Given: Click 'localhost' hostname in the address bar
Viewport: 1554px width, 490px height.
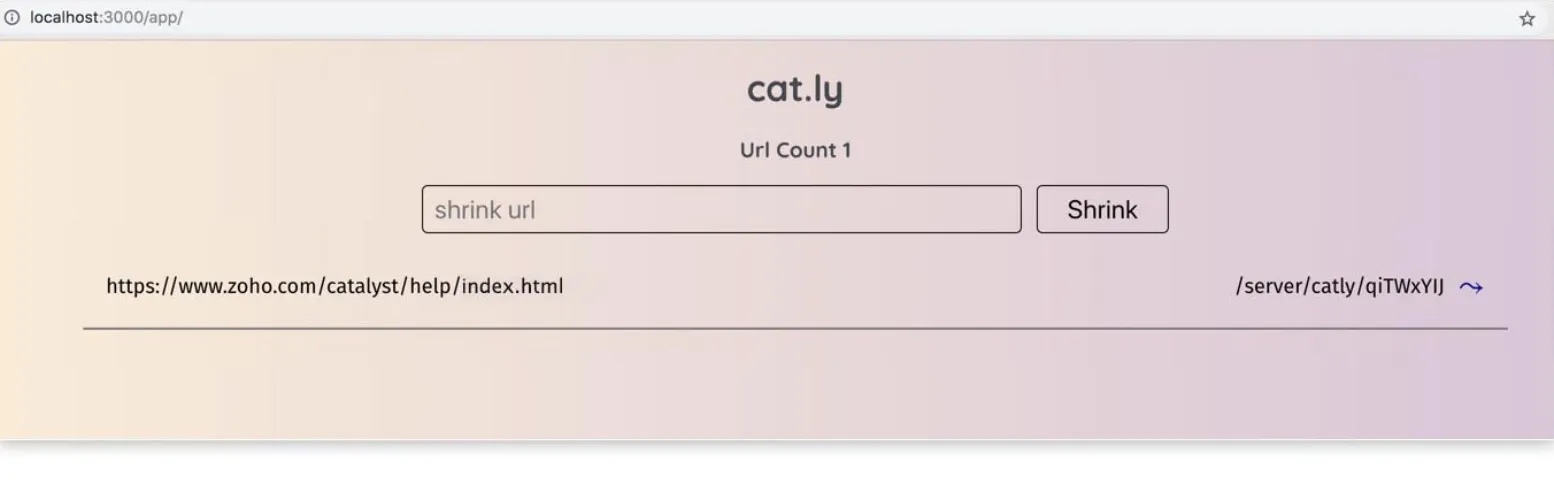Looking at the screenshot, I should pos(66,18).
